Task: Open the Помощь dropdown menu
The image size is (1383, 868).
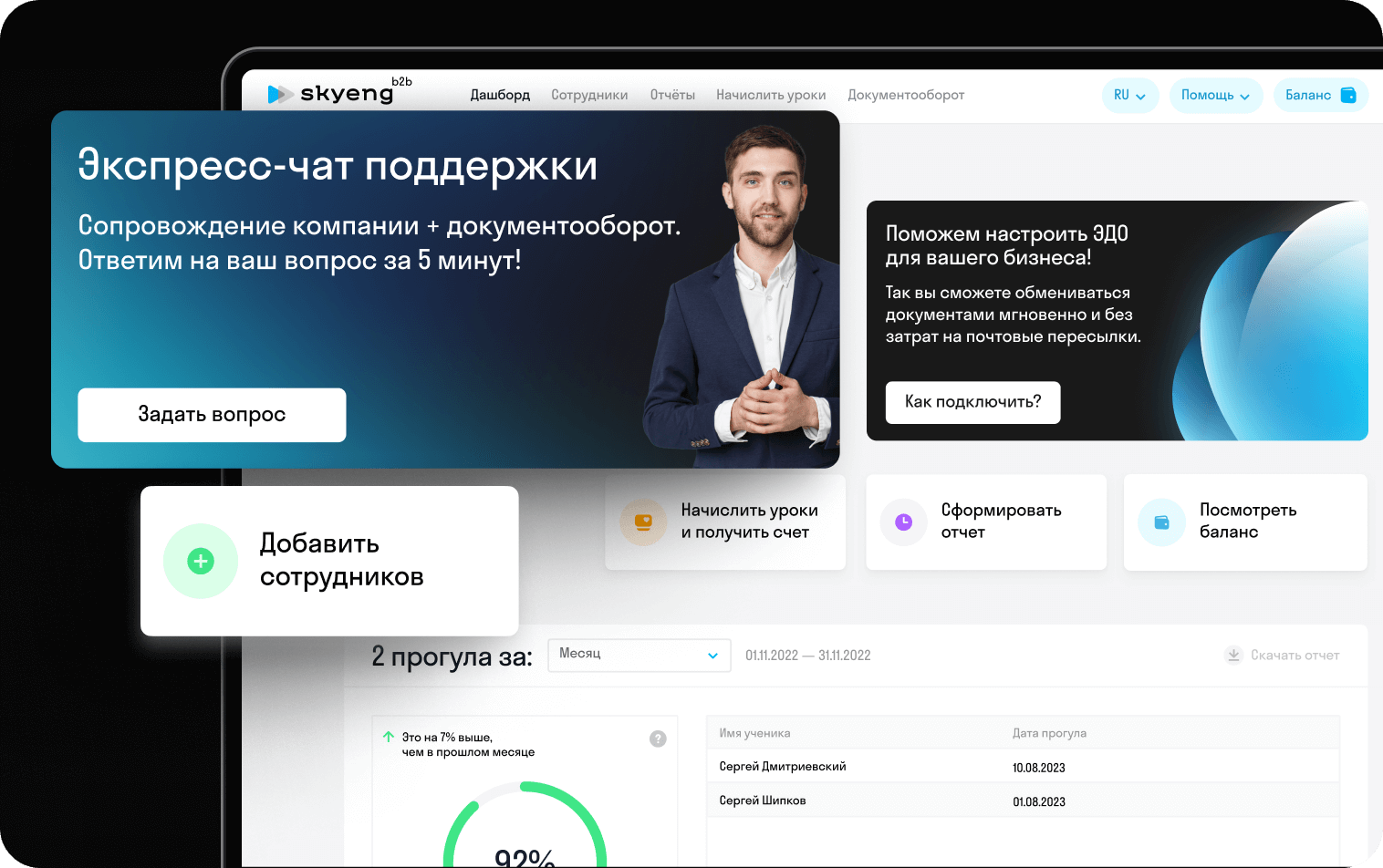Action: 1216,96
